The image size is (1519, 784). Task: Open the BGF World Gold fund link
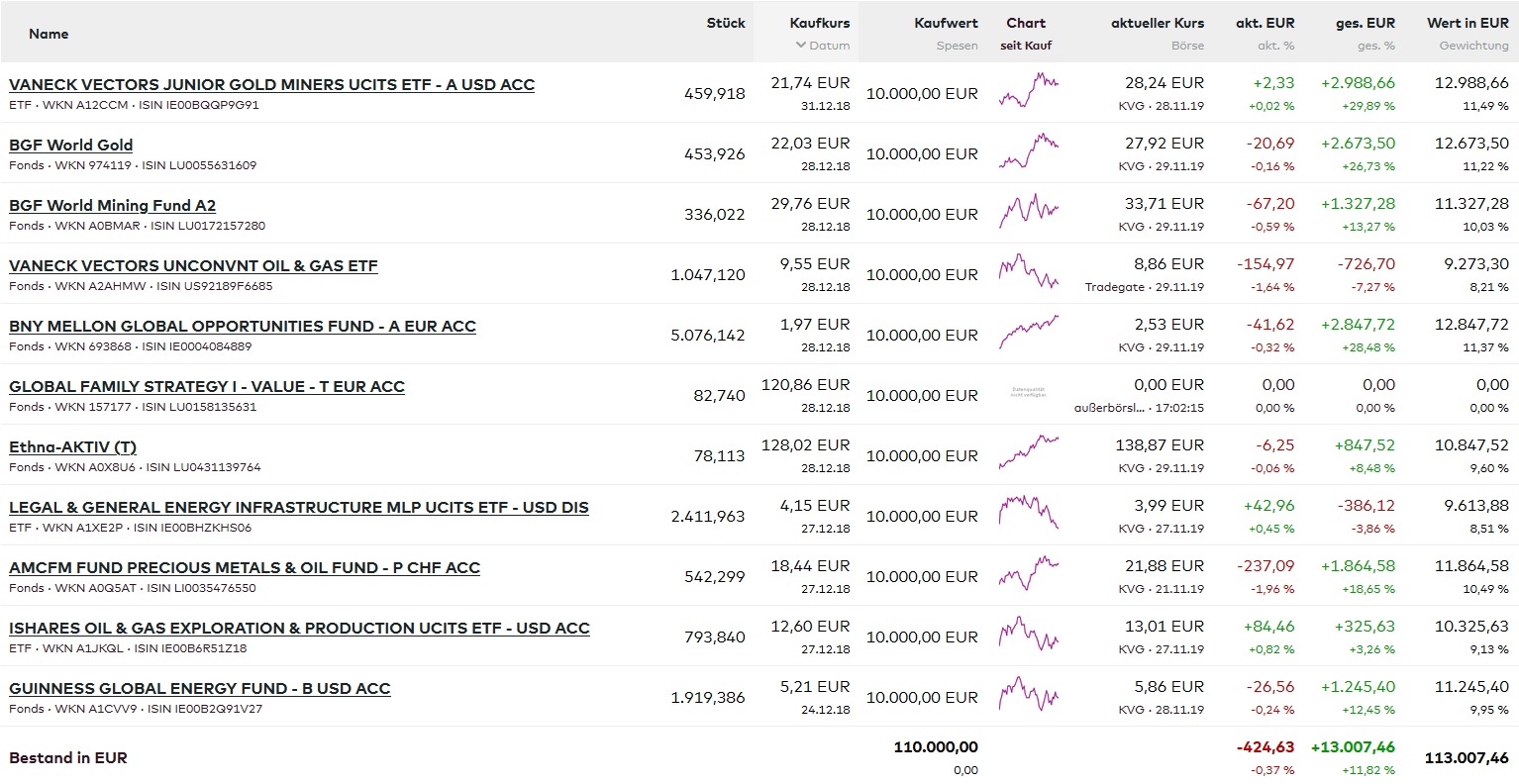70,146
